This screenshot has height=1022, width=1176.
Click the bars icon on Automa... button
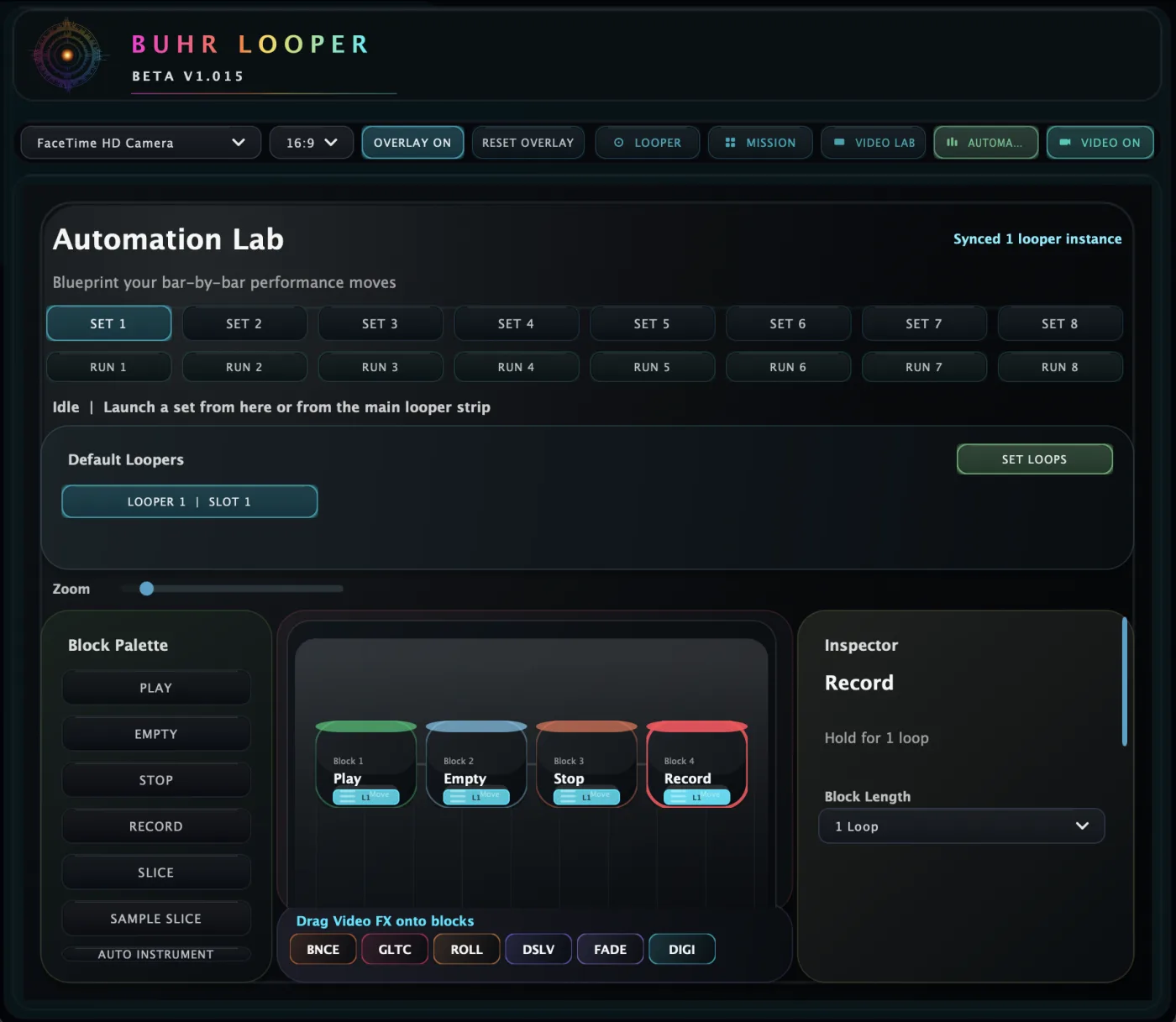953,143
